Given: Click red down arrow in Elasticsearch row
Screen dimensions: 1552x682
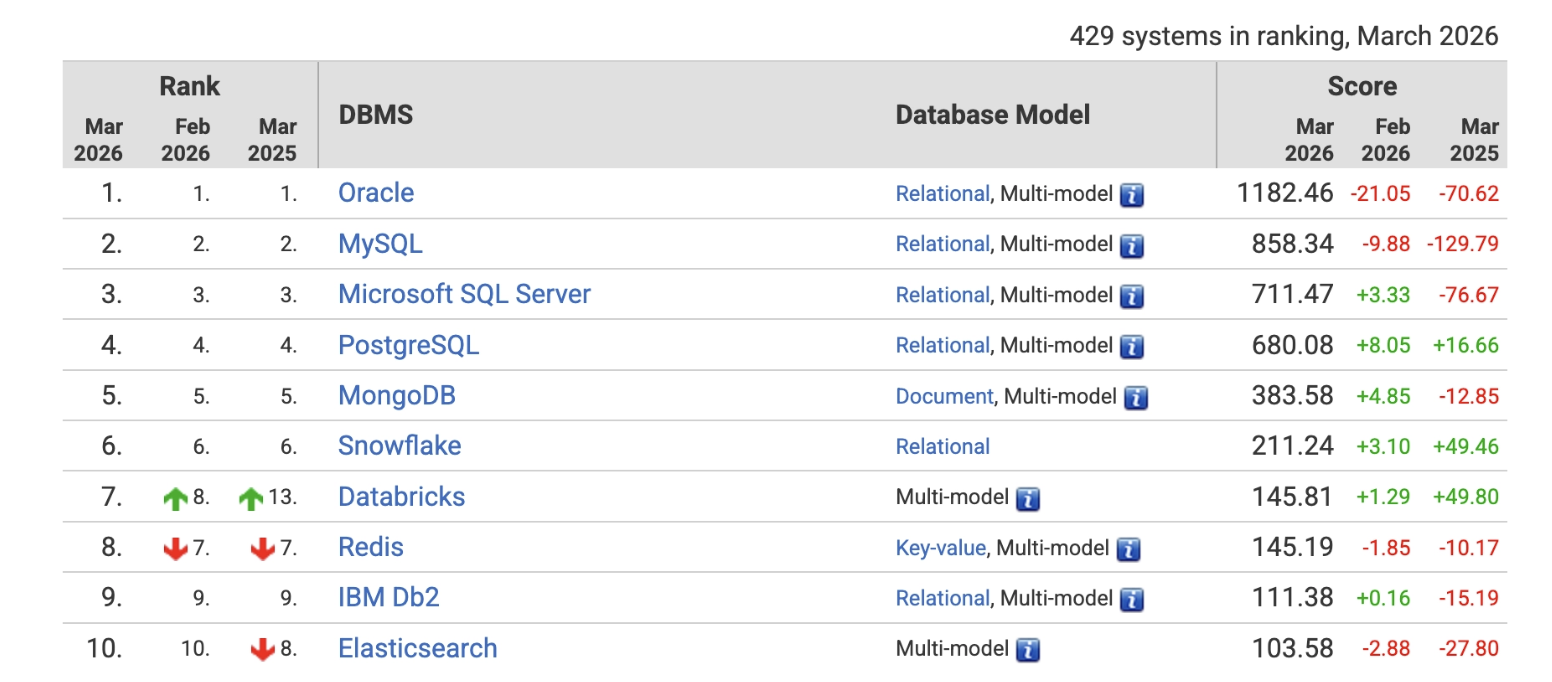Looking at the screenshot, I should [x=263, y=649].
